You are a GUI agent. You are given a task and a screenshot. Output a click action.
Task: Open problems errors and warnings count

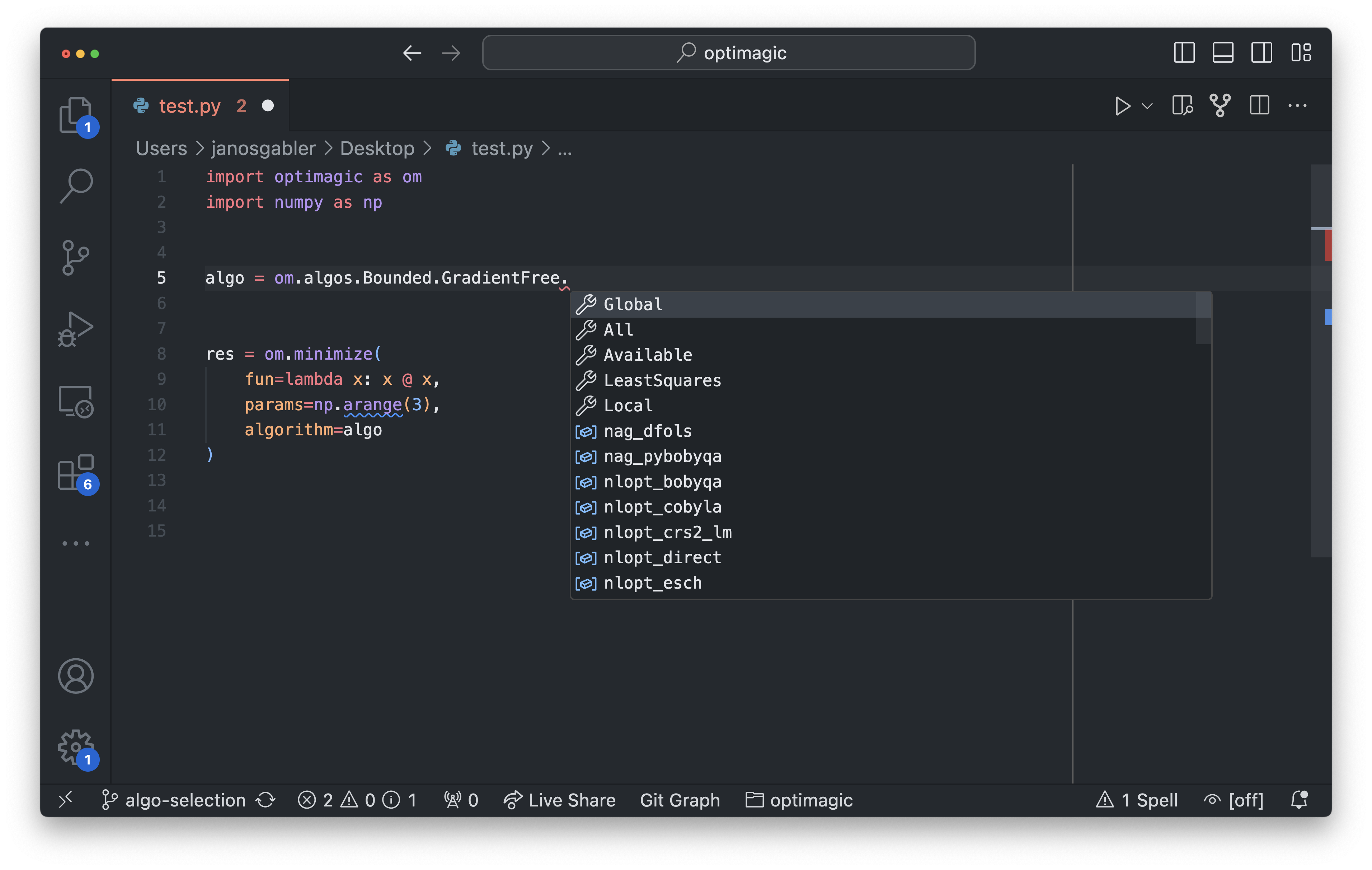click(x=357, y=800)
